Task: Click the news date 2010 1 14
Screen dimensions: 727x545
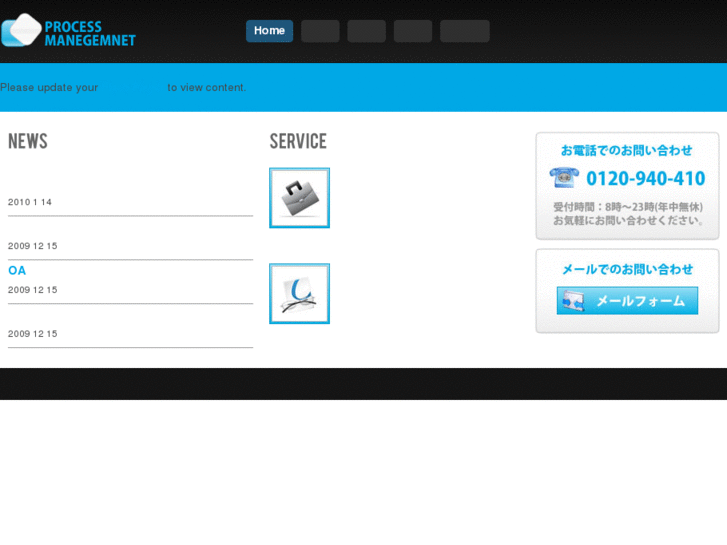Action: [x=30, y=202]
